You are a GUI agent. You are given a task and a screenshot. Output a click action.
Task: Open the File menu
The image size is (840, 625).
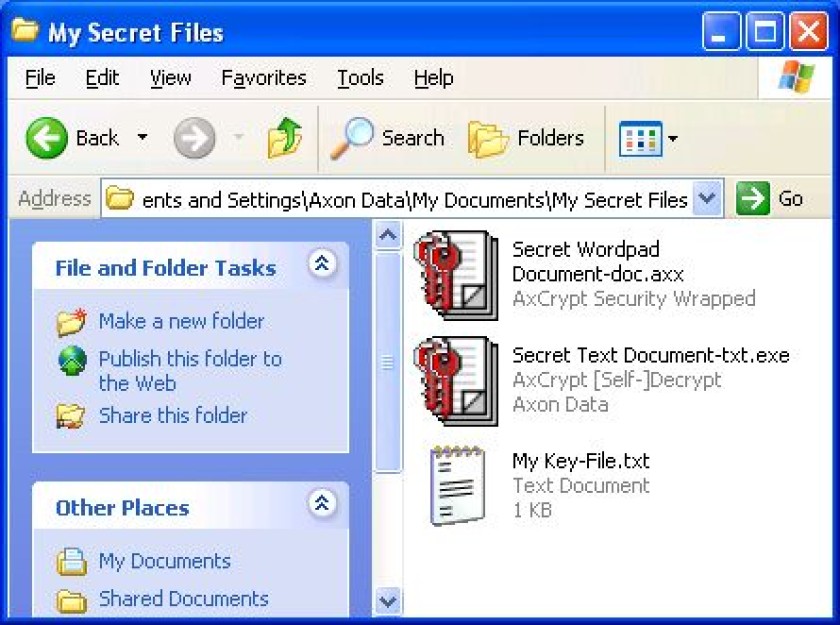40,78
